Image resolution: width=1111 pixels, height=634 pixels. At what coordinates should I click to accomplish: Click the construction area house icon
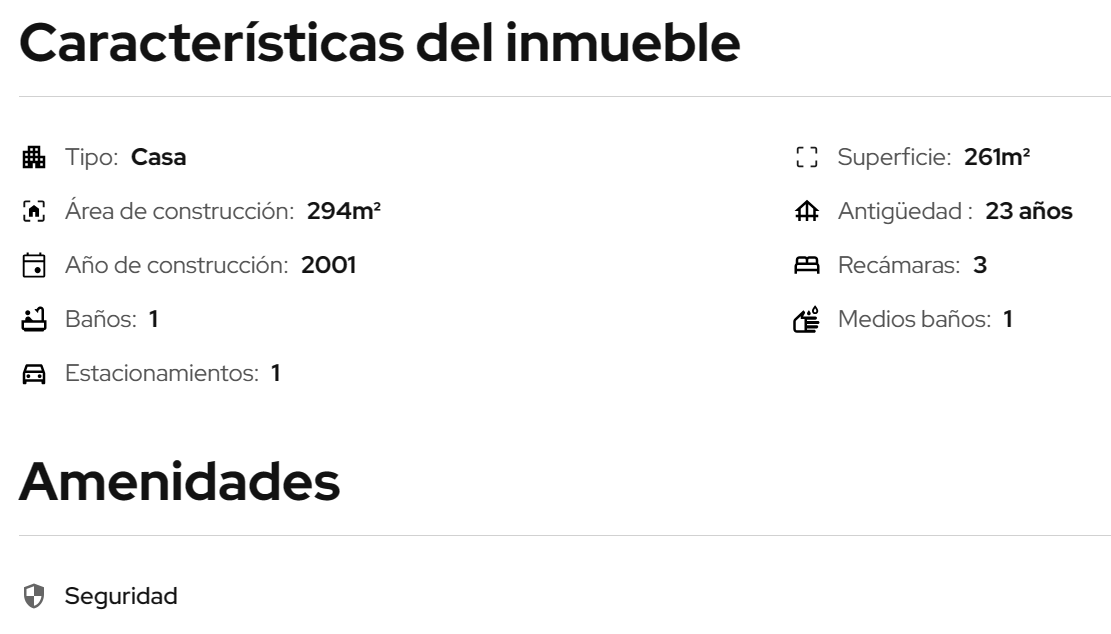coord(34,211)
